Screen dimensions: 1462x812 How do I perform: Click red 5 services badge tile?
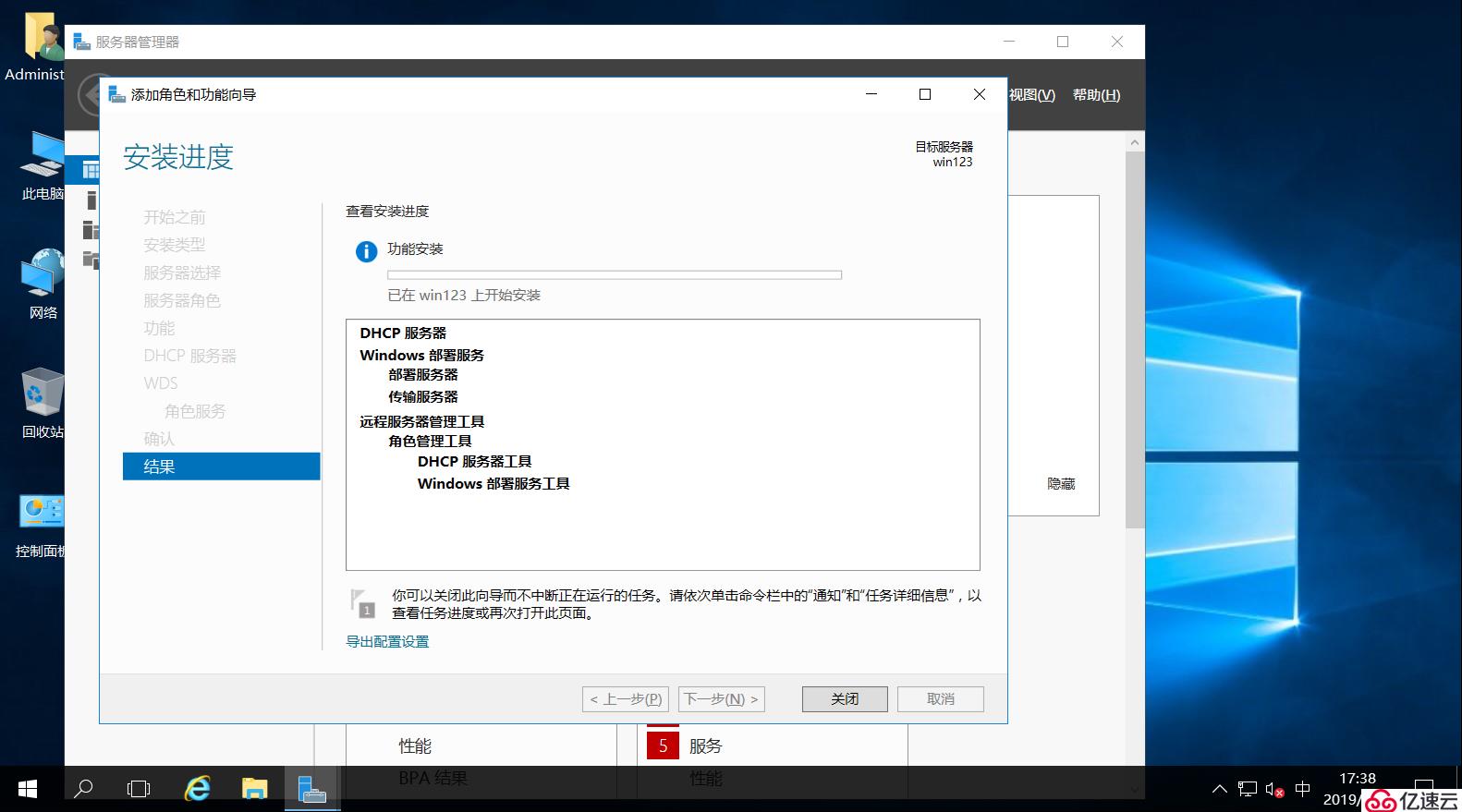(x=663, y=745)
